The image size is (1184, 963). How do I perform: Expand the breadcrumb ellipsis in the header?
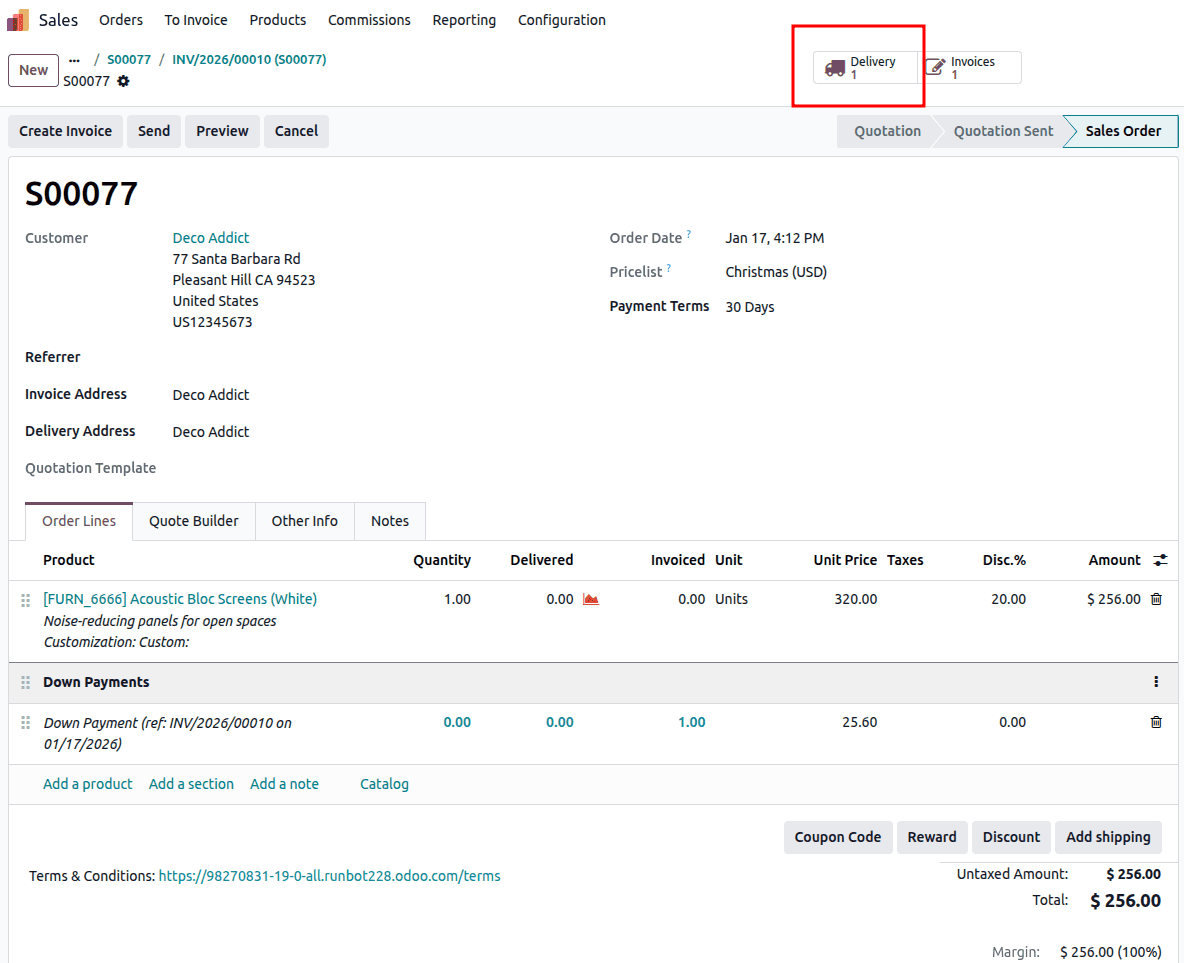(74, 59)
